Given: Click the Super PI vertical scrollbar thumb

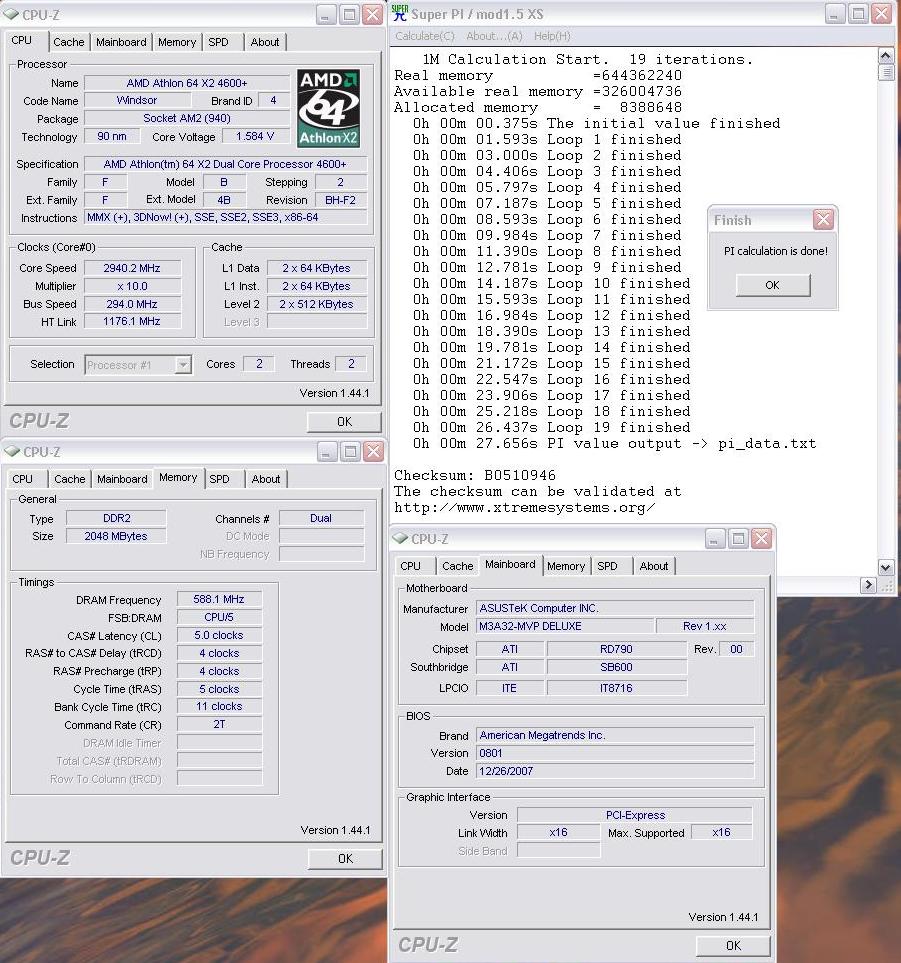Looking at the screenshot, I should click(x=885, y=72).
